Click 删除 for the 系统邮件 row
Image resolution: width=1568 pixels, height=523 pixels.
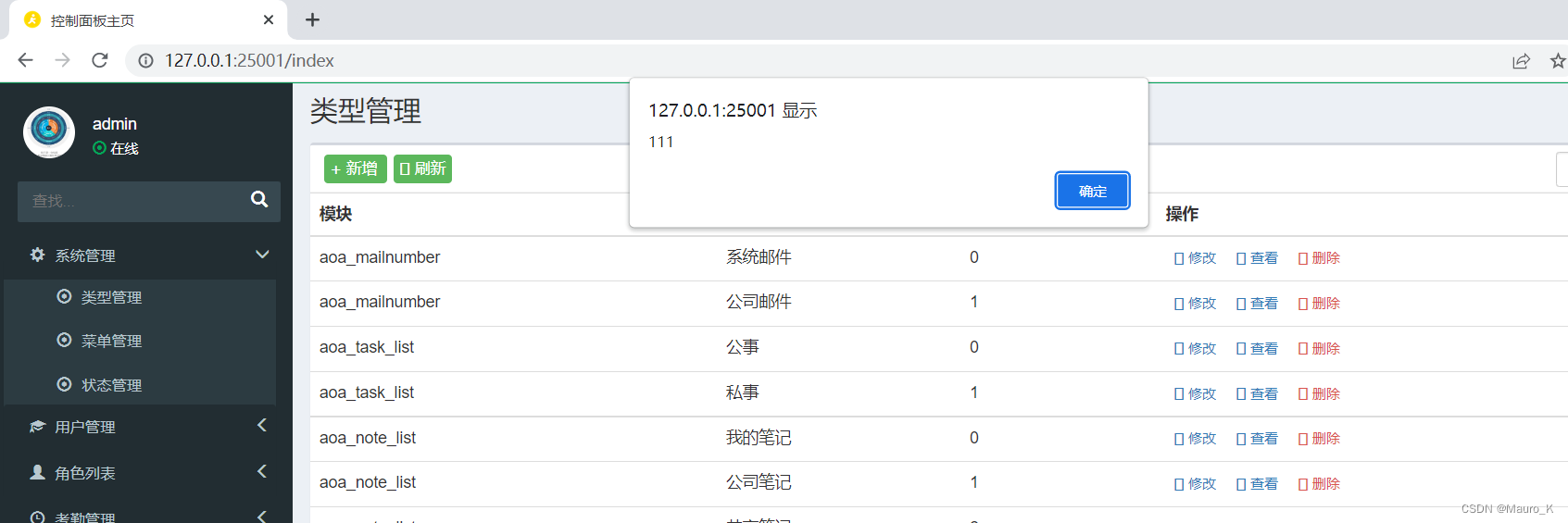[1319, 258]
